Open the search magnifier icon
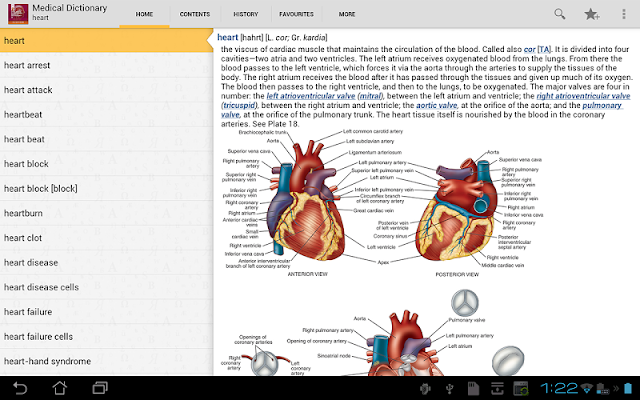Image resolution: width=640 pixels, height=400 pixels. point(560,14)
